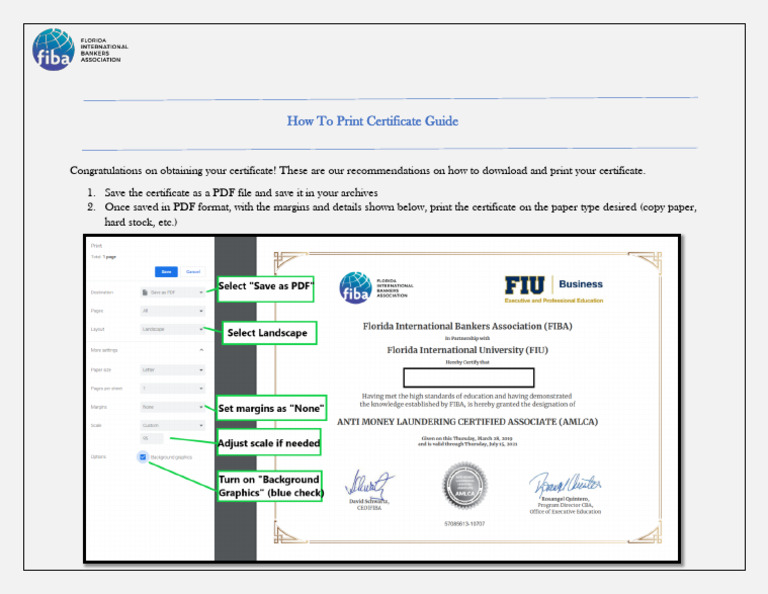Viewport: 768px width, 594px height.
Task: Open the Margins dropdown set to None
Action: [172, 407]
